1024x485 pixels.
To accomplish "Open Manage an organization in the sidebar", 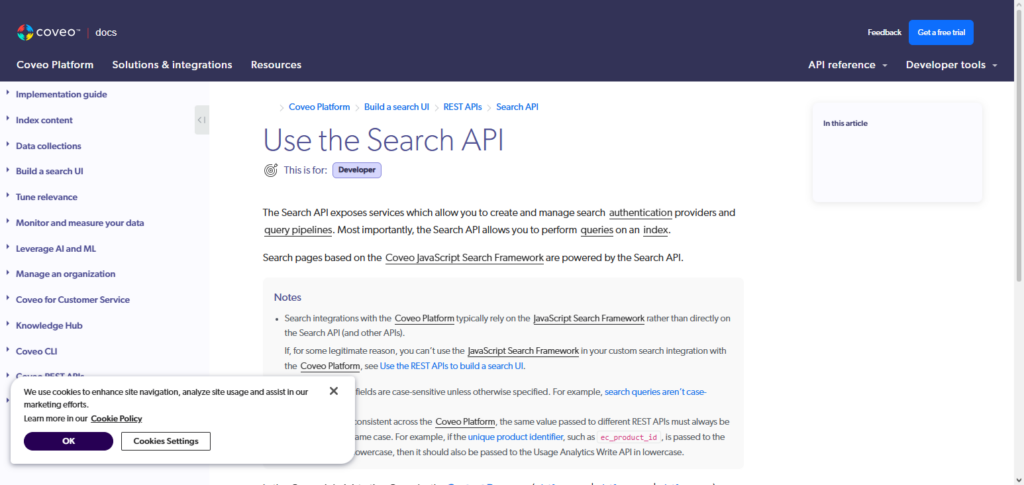I will pos(65,274).
